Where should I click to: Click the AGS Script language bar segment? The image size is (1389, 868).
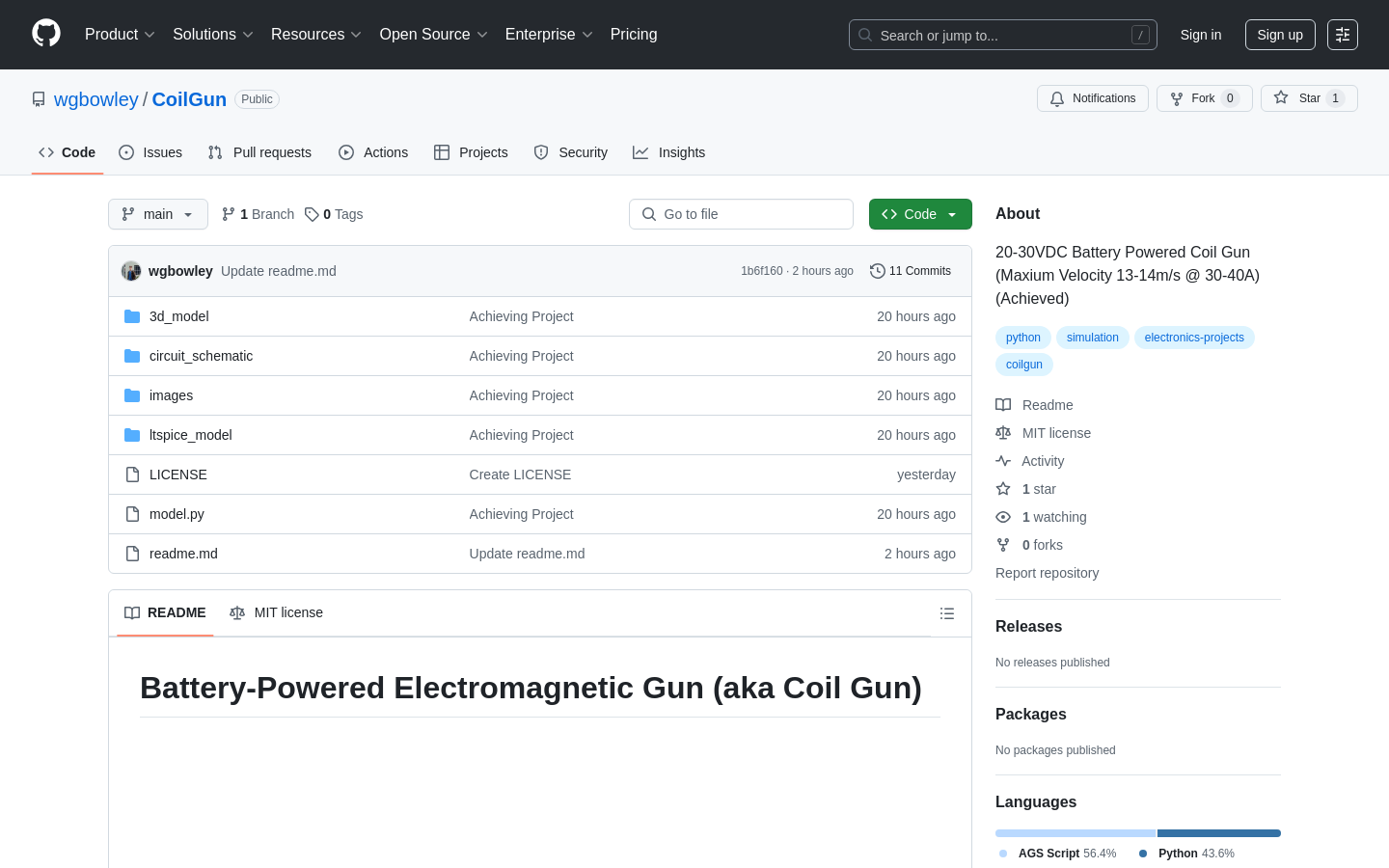point(1076,833)
